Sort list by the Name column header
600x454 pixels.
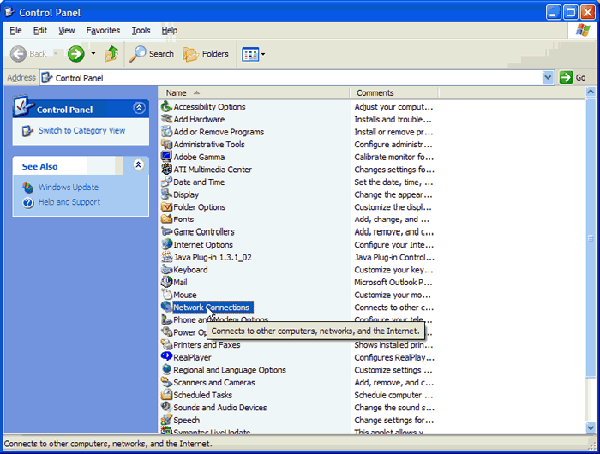coord(254,92)
